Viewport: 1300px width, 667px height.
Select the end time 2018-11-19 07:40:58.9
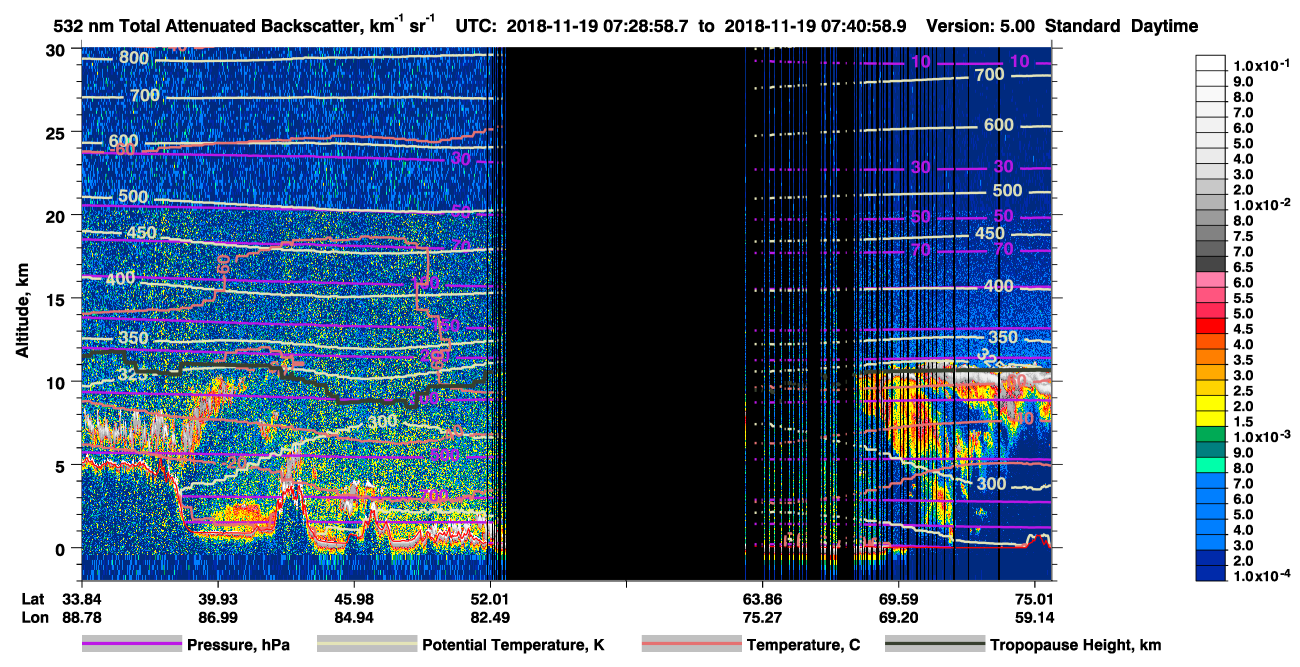tap(815, 27)
